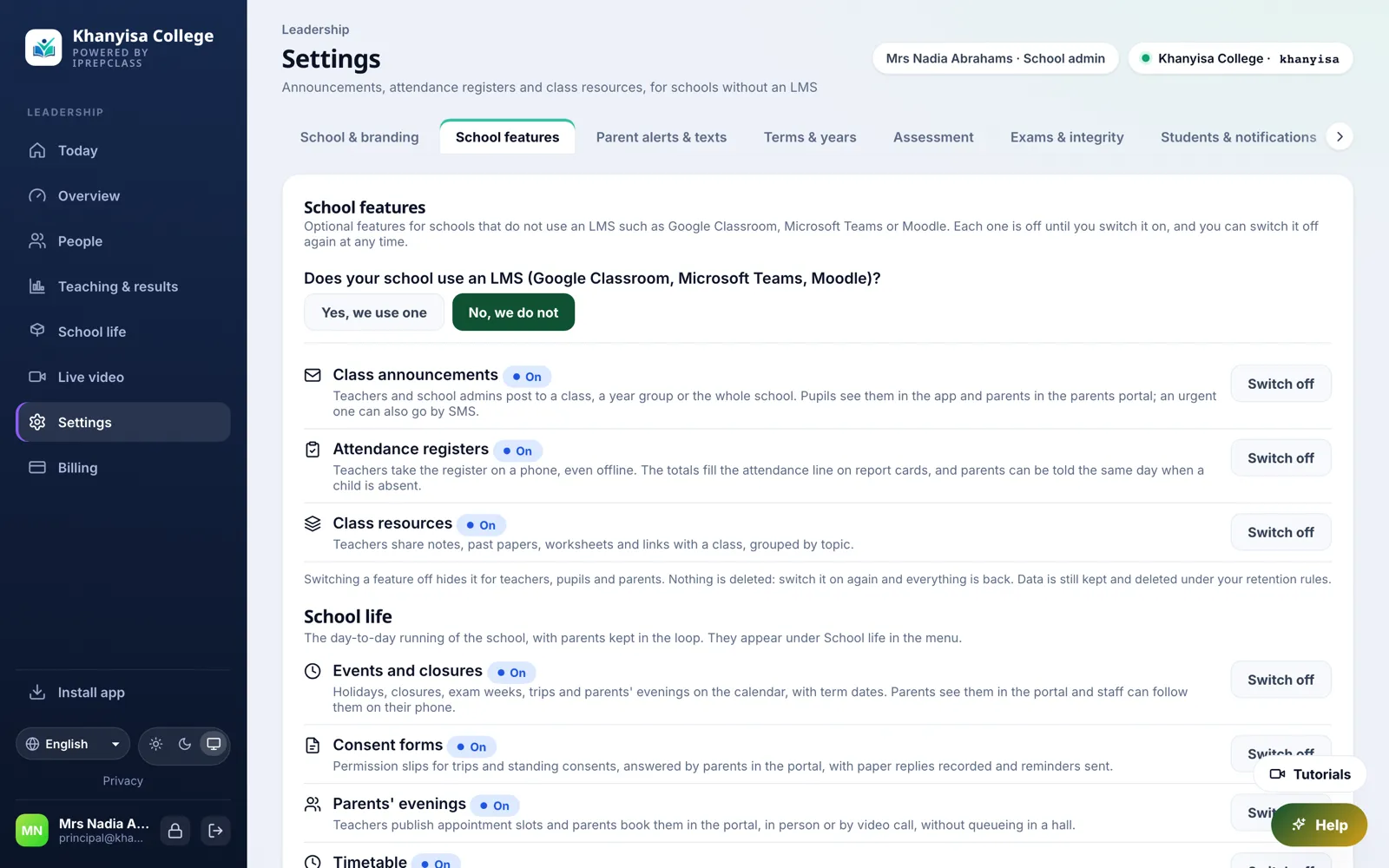Switch to dark theme moon icon
Viewport: 1389px width, 868px height.
point(185,744)
